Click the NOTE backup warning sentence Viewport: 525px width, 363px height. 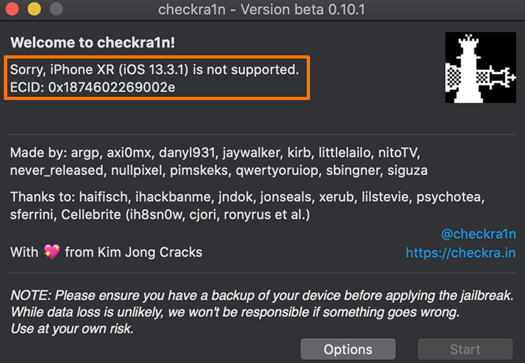click(x=262, y=296)
